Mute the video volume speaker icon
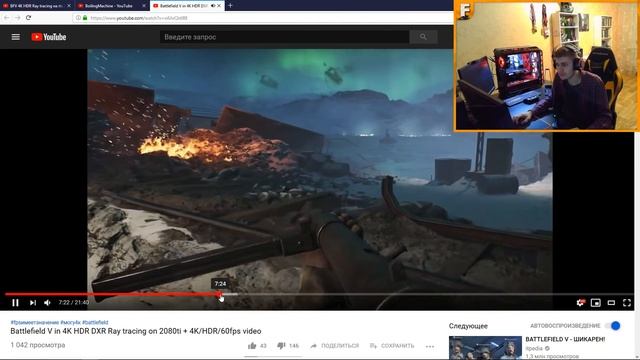 click(x=47, y=302)
